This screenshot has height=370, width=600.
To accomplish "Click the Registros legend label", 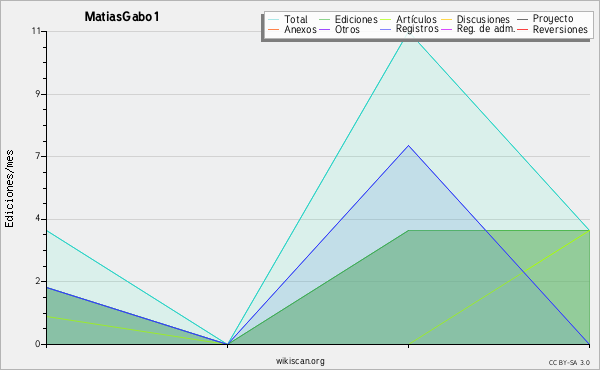I will pos(417,29).
